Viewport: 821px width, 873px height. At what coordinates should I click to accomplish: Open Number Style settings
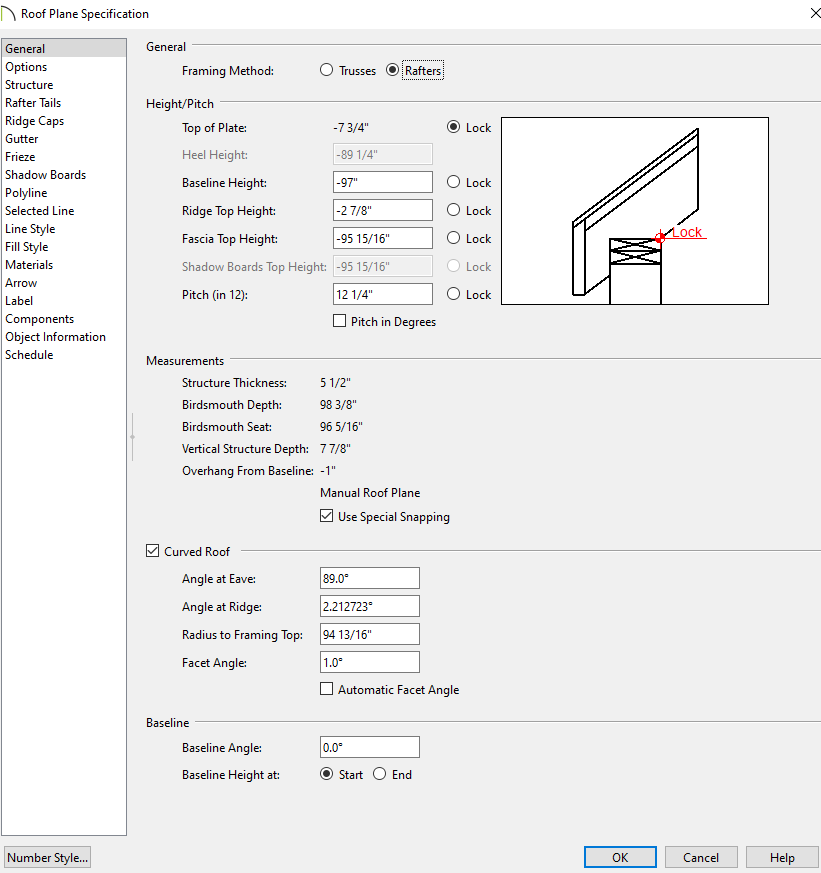click(x=47, y=857)
